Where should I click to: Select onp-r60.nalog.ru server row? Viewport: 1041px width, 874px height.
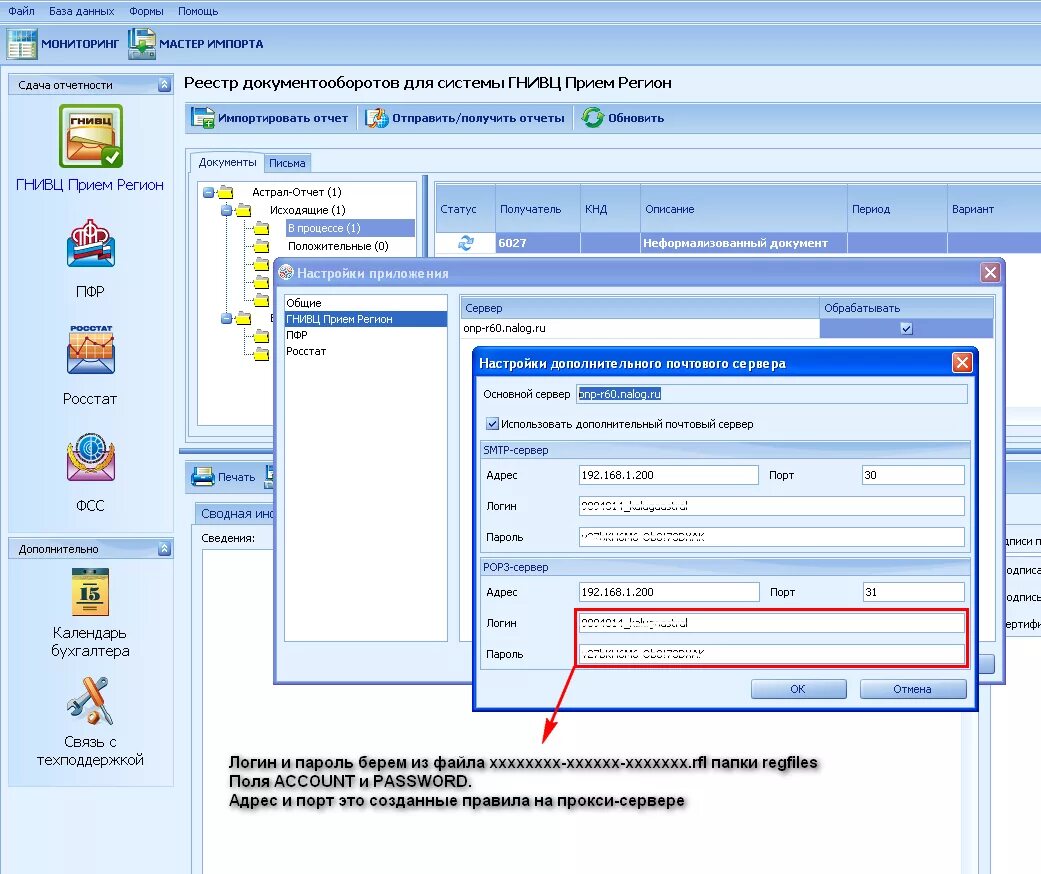[640, 328]
